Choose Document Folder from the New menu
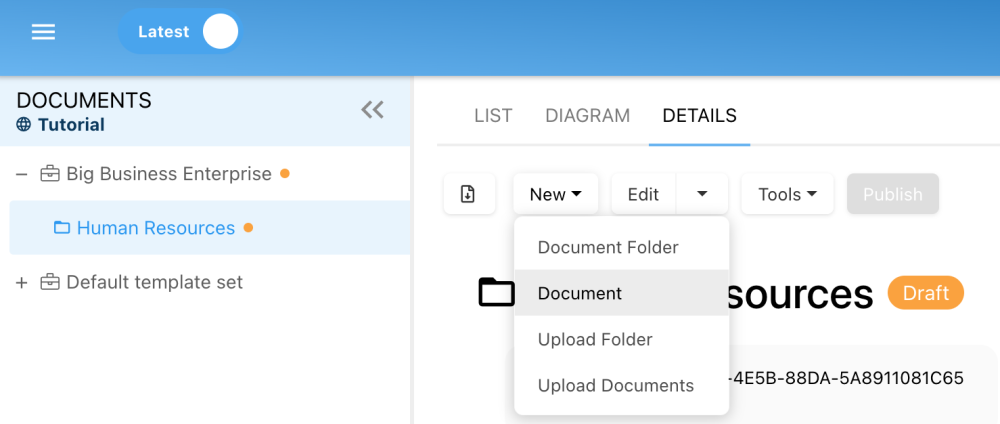Viewport: 1000px width, 424px height. coord(608,247)
